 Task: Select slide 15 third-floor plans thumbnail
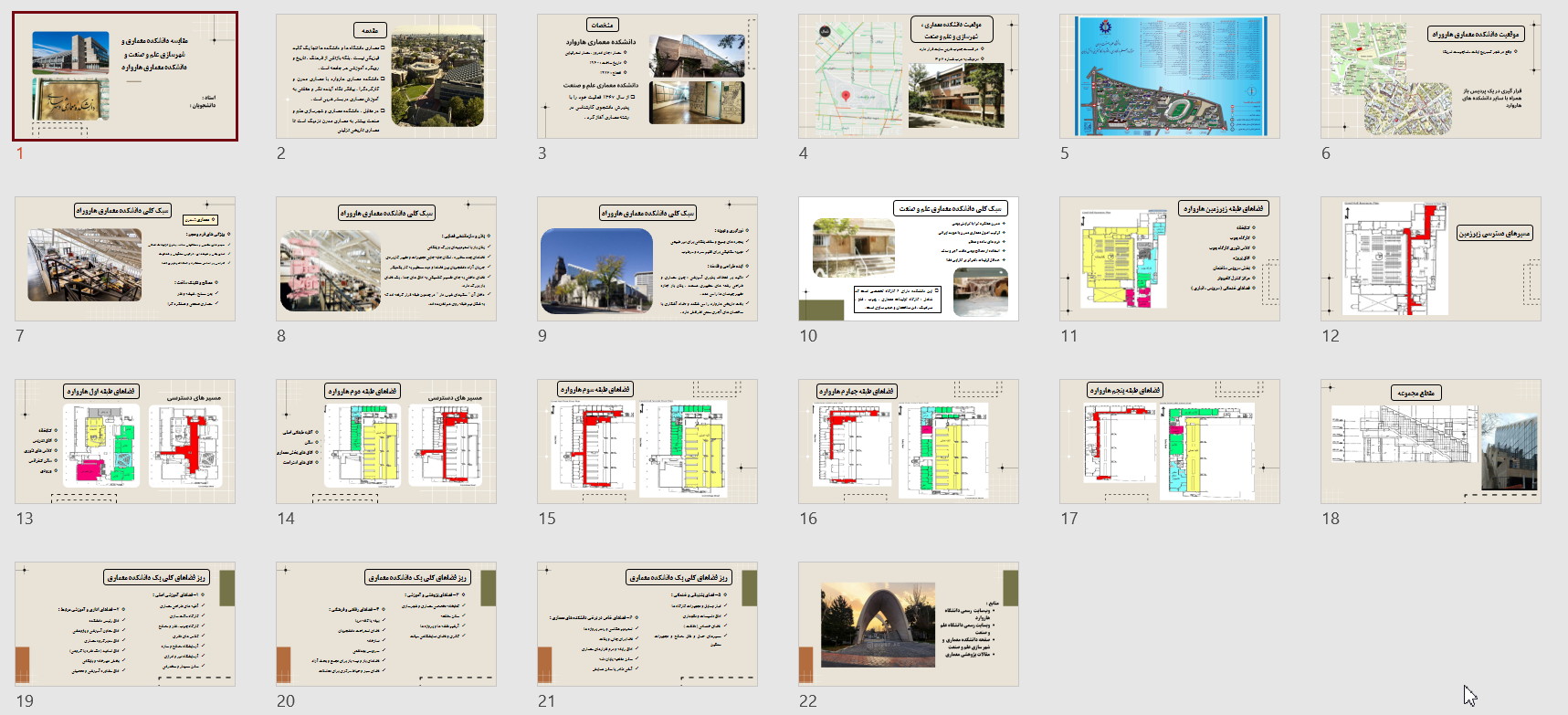point(647,442)
